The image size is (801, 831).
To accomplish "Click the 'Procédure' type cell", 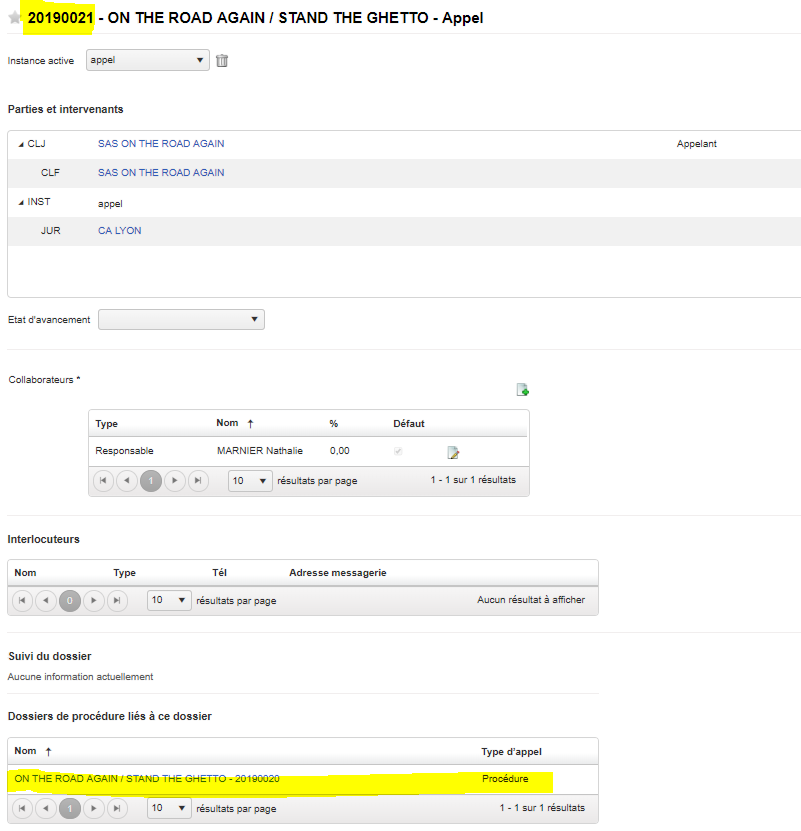I will point(505,779).
